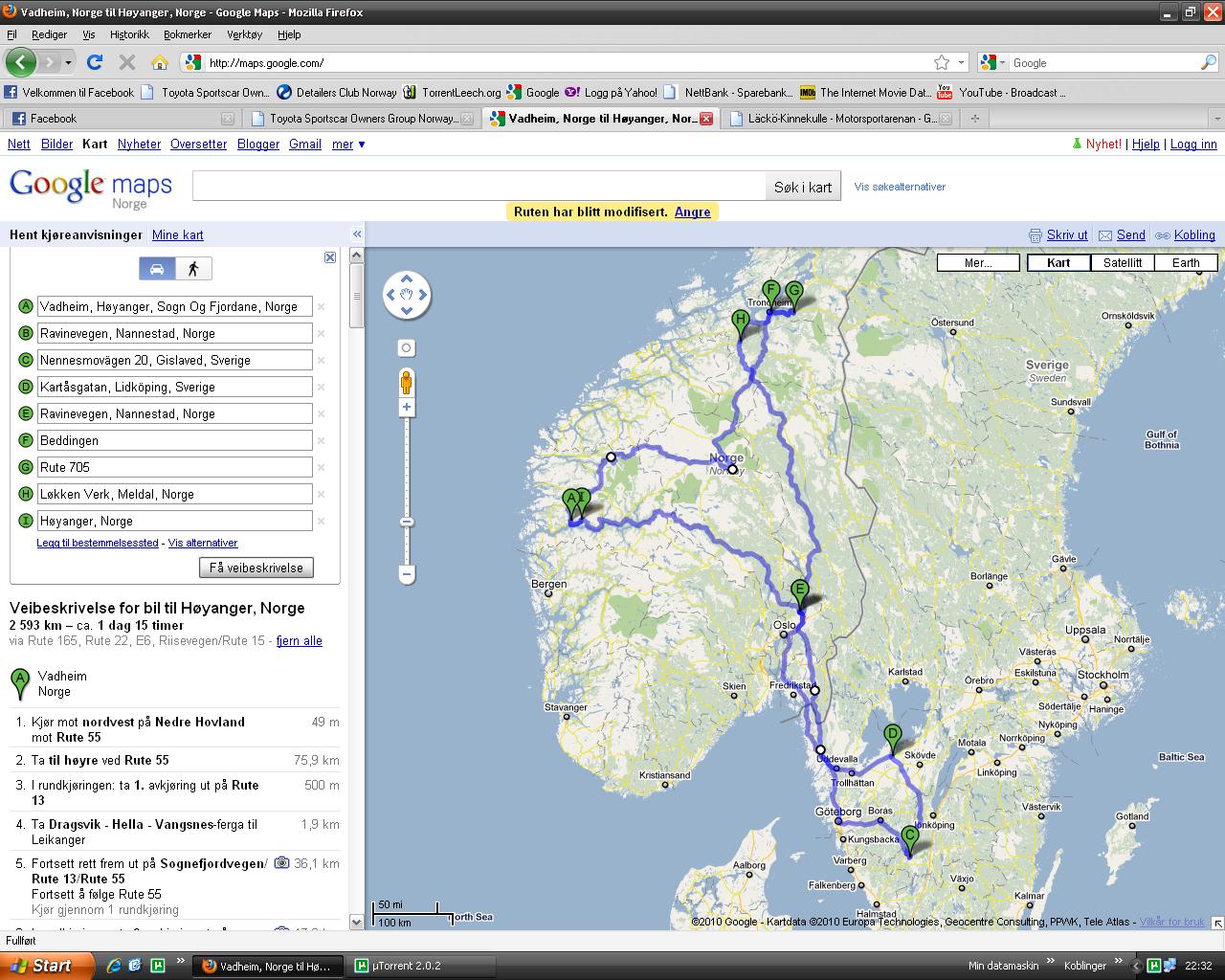Select the walking directions mode icon
This screenshot has width=1225, height=980.
193,269
